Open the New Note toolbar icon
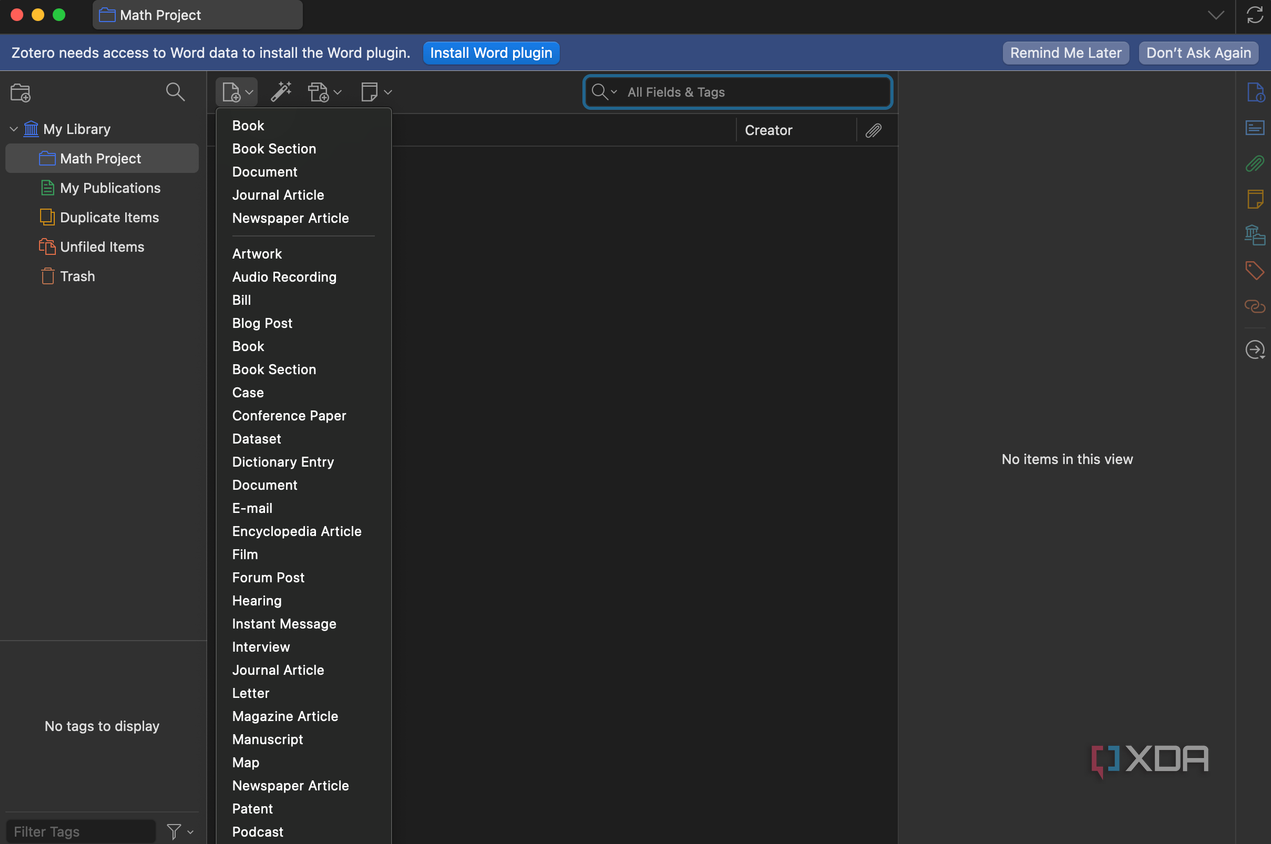The width and height of the screenshot is (1271, 844). [375, 92]
